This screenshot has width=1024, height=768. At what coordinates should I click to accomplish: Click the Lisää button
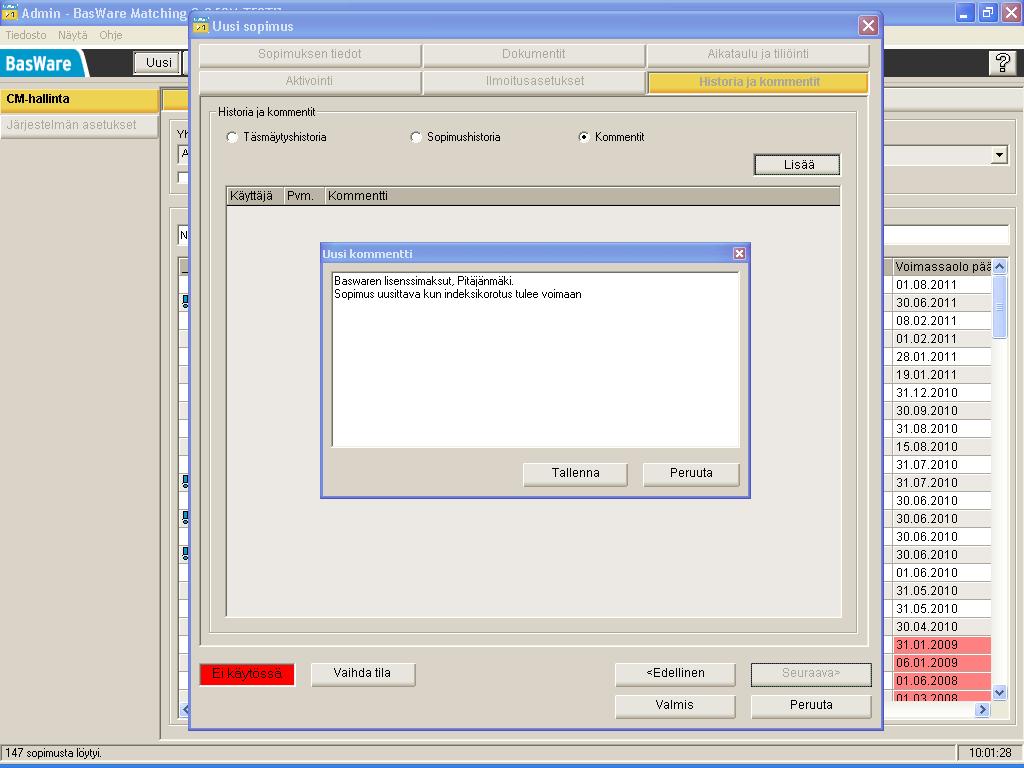pos(797,165)
